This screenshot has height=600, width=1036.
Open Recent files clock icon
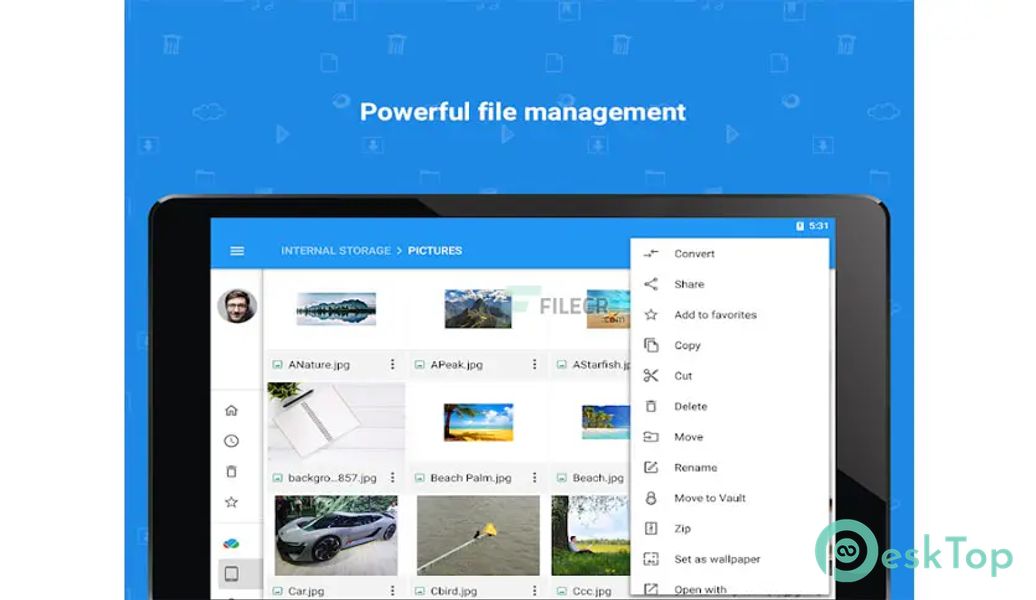[231, 441]
